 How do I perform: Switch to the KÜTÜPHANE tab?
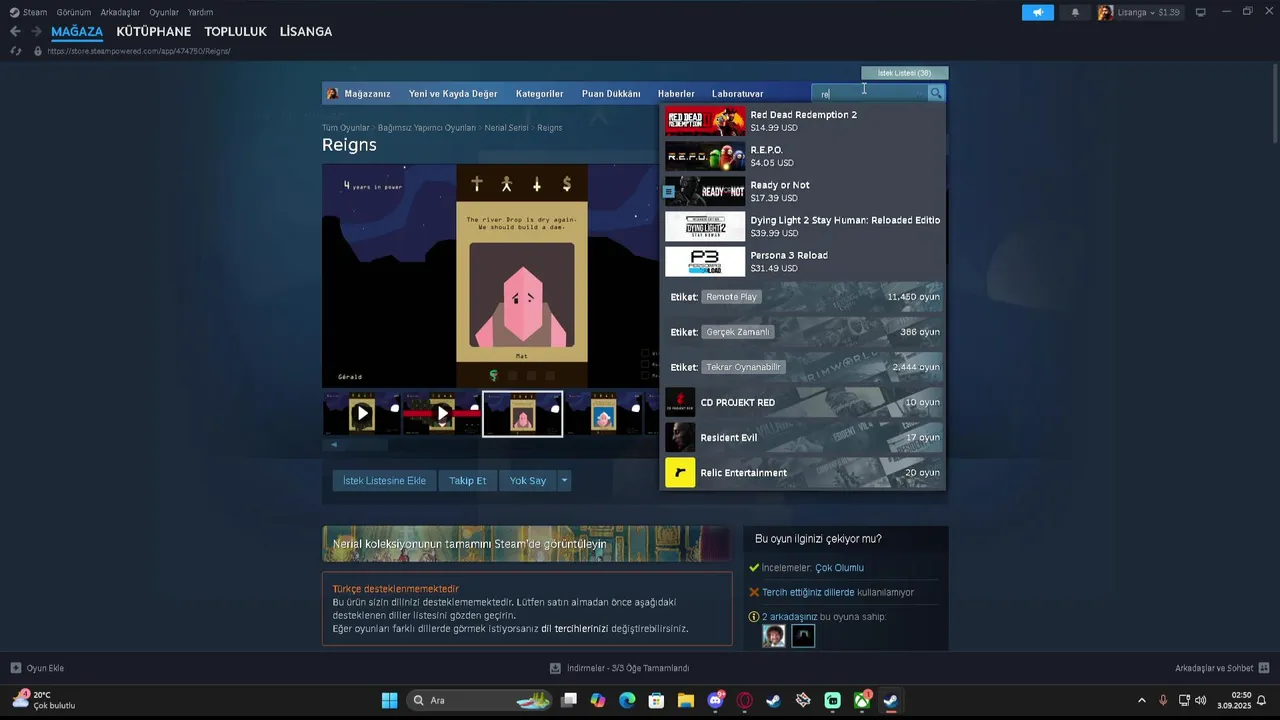pyautogui.click(x=153, y=31)
